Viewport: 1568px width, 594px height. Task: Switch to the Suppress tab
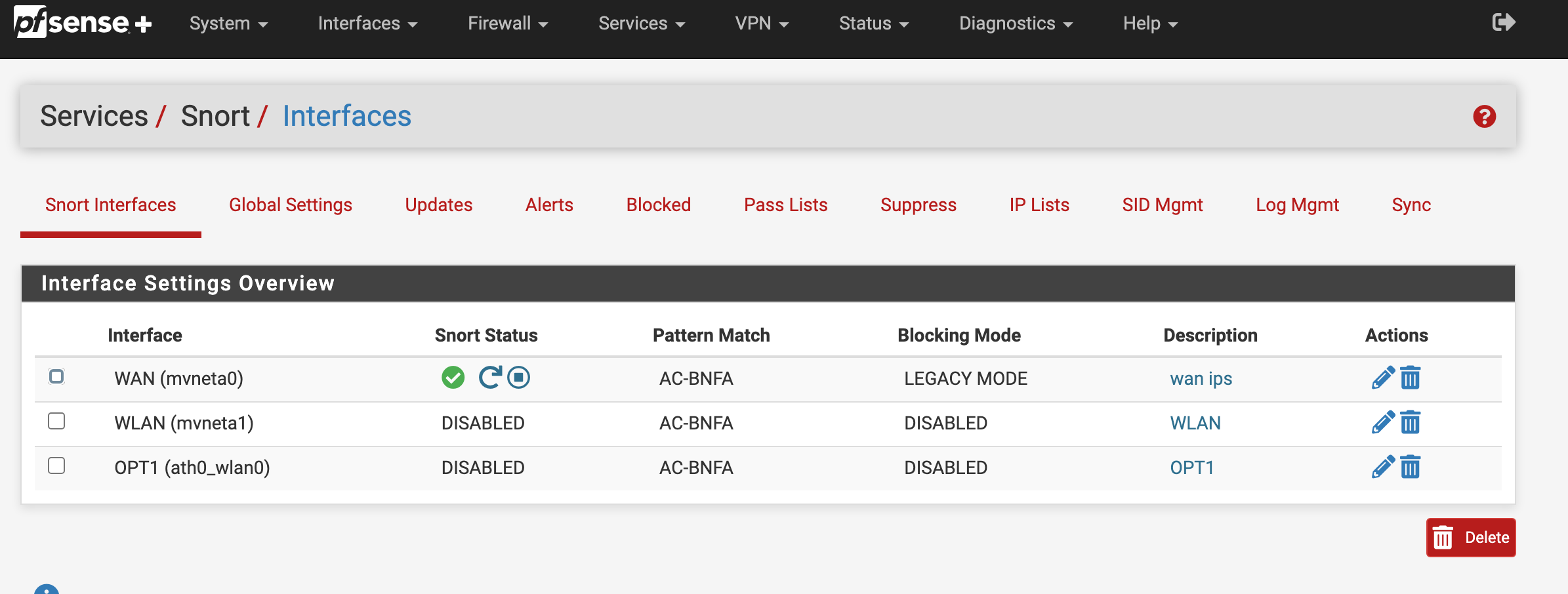918,205
